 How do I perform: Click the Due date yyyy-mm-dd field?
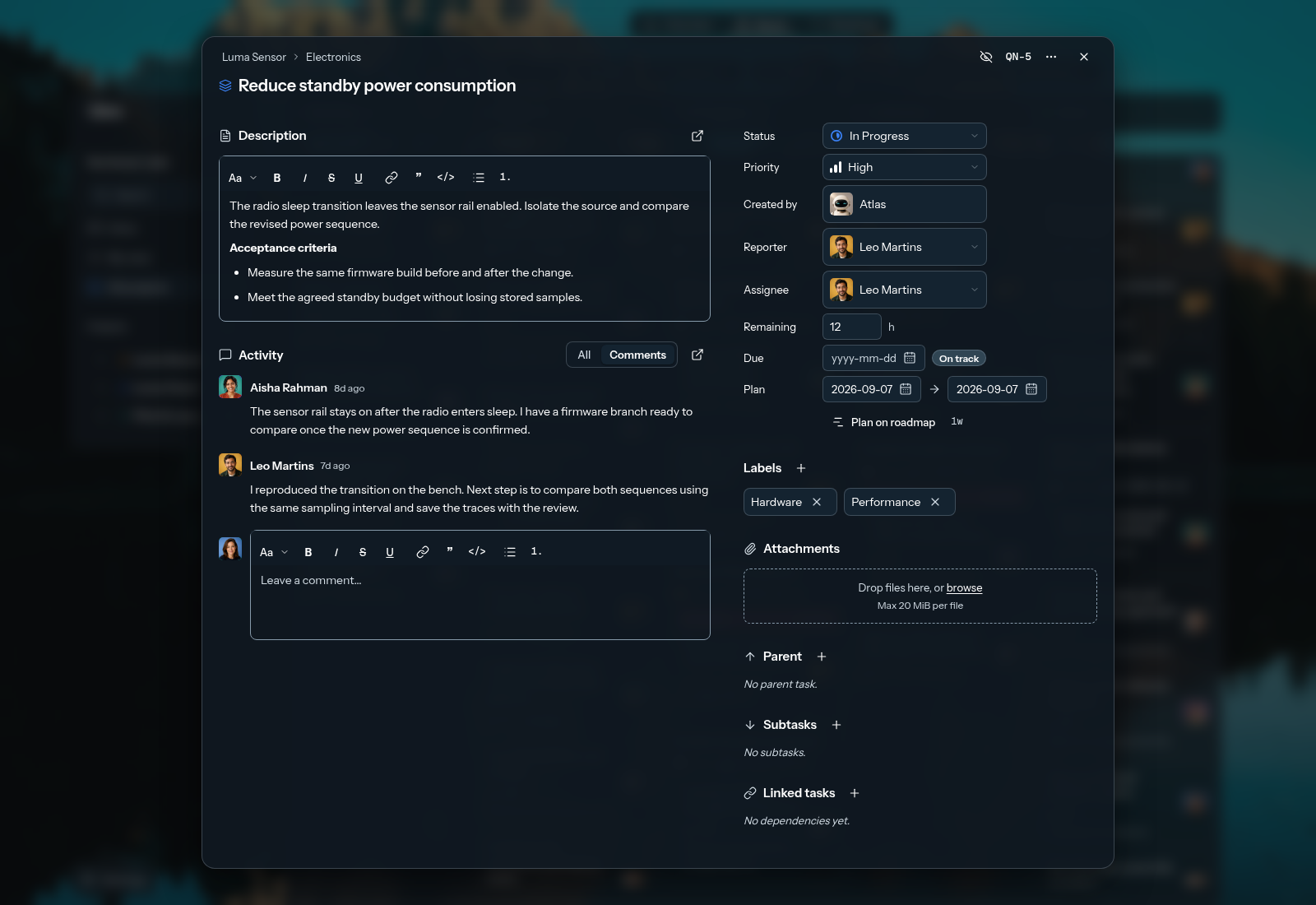click(x=873, y=358)
